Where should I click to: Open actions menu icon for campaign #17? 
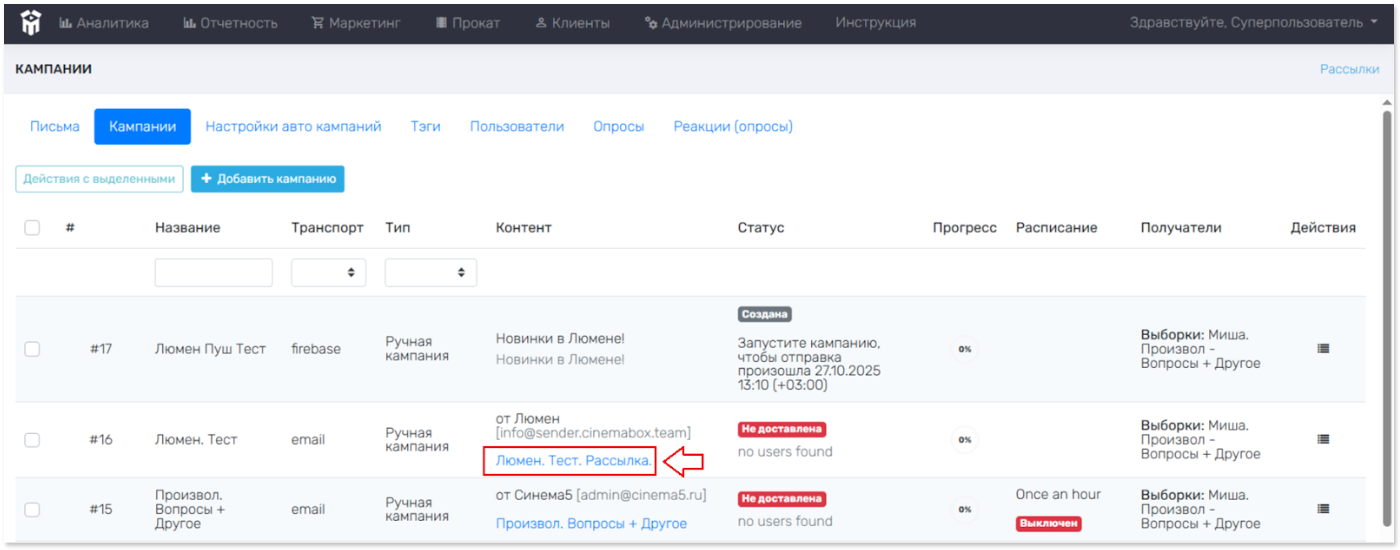pyautogui.click(x=1323, y=349)
